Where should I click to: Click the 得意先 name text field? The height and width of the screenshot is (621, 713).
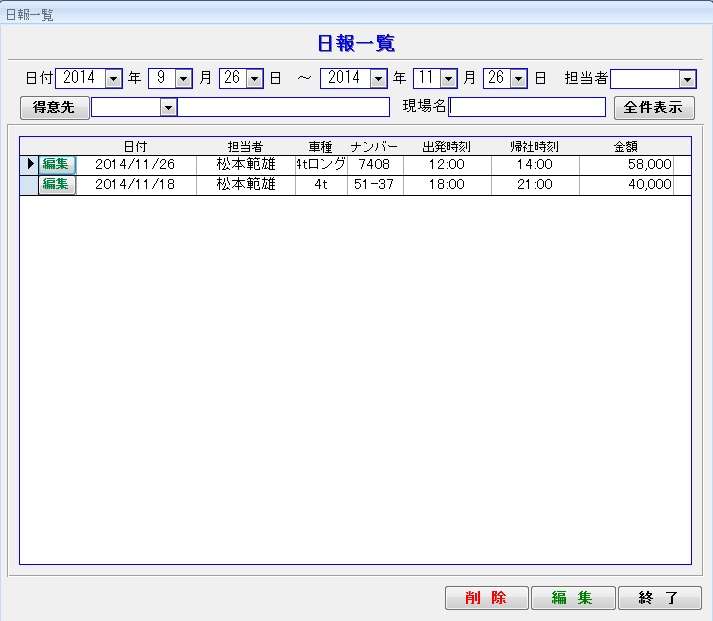click(283, 107)
